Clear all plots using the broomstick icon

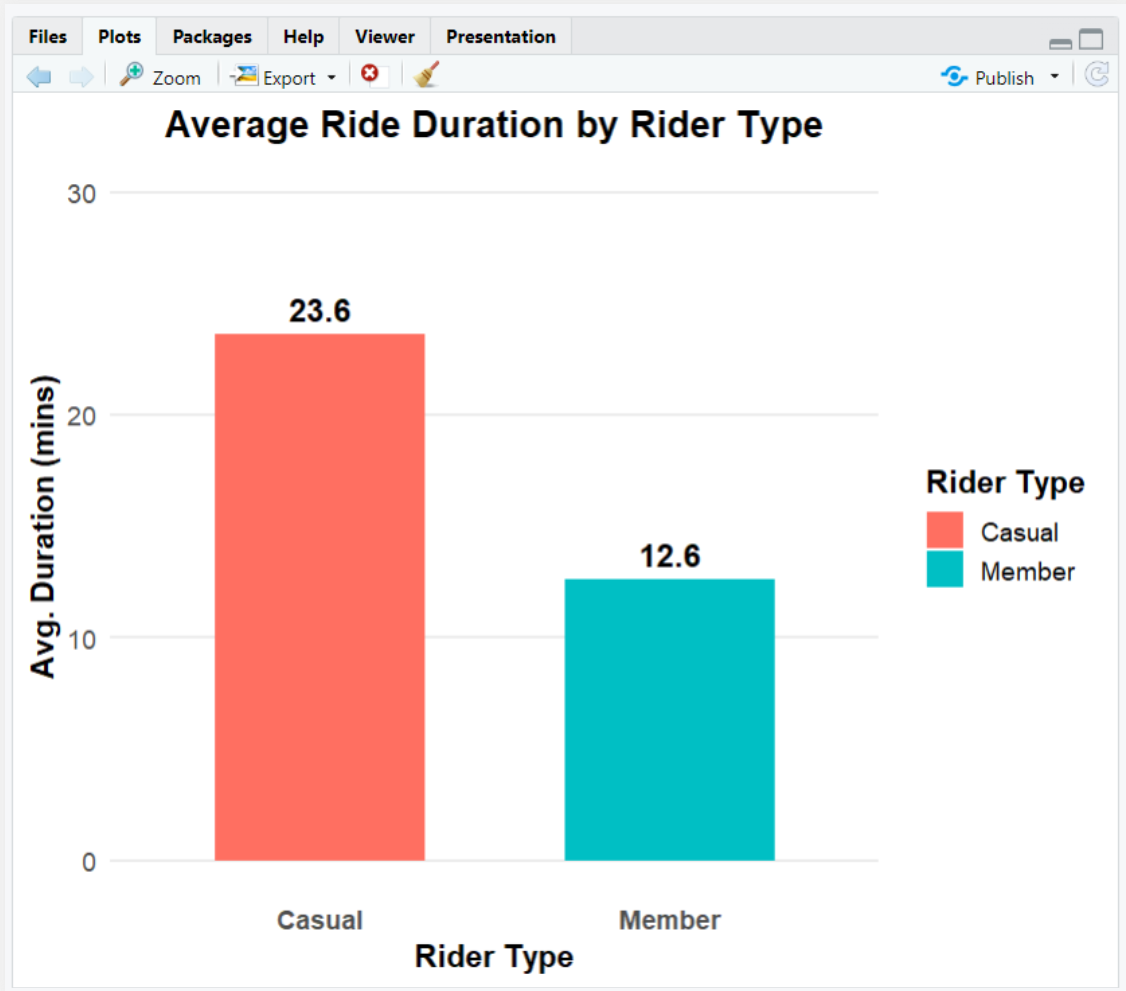click(424, 74)
